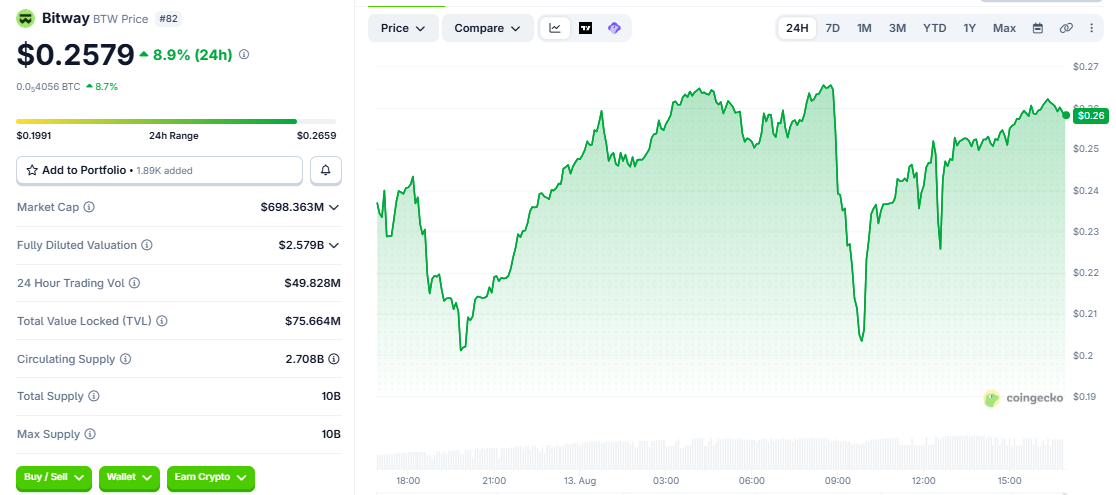1116x495 pixels.
Task: Click the 24h Range label text
Action: 174,135
